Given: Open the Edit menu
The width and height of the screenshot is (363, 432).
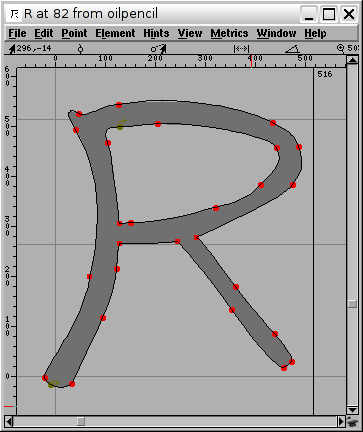Looking at the screenshot, I should coord(44,33).
